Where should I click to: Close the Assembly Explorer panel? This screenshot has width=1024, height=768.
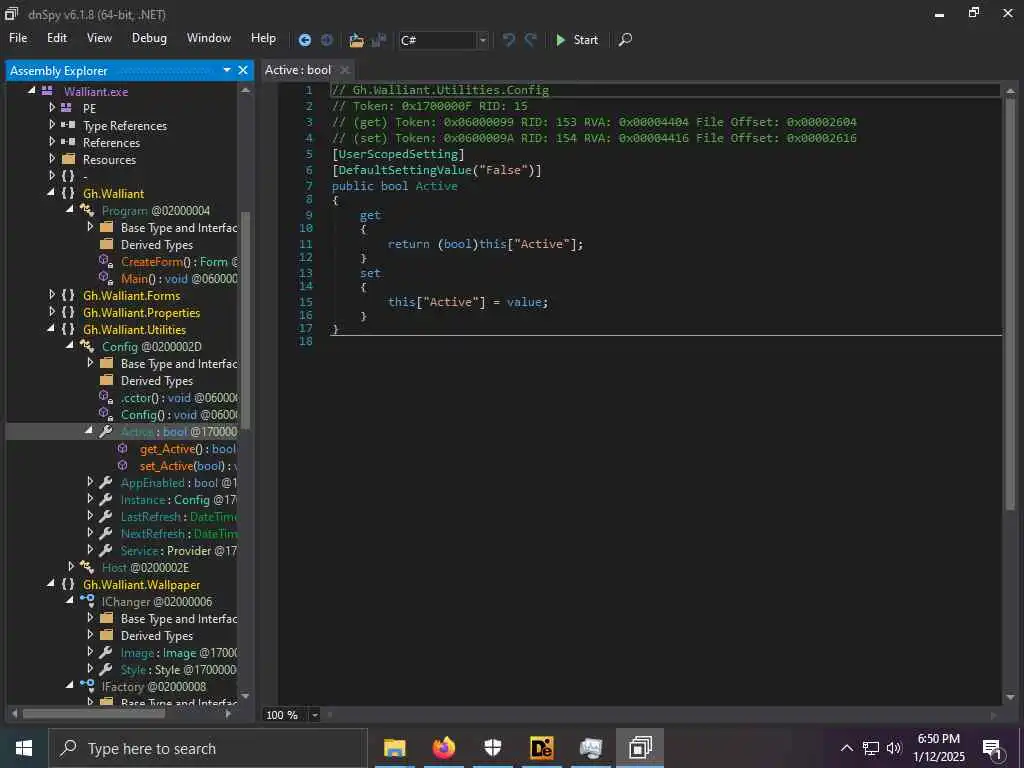click(243, 70)
